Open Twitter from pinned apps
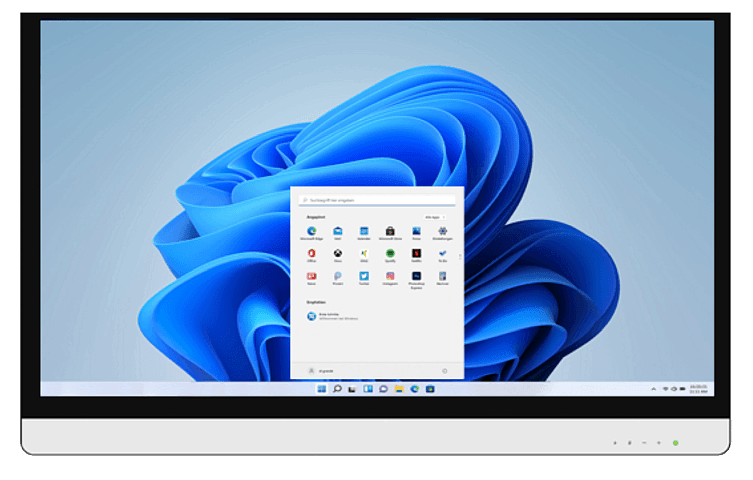Viewport: 753px width, 480px height. [364, 278]
